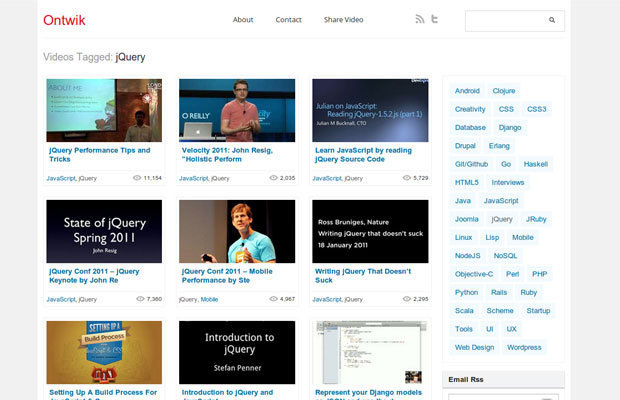This screenshot has height=400, width=620.
Task: Open 'Writing jQuery That Doesn't Suck' title
Action: (363, 275)
